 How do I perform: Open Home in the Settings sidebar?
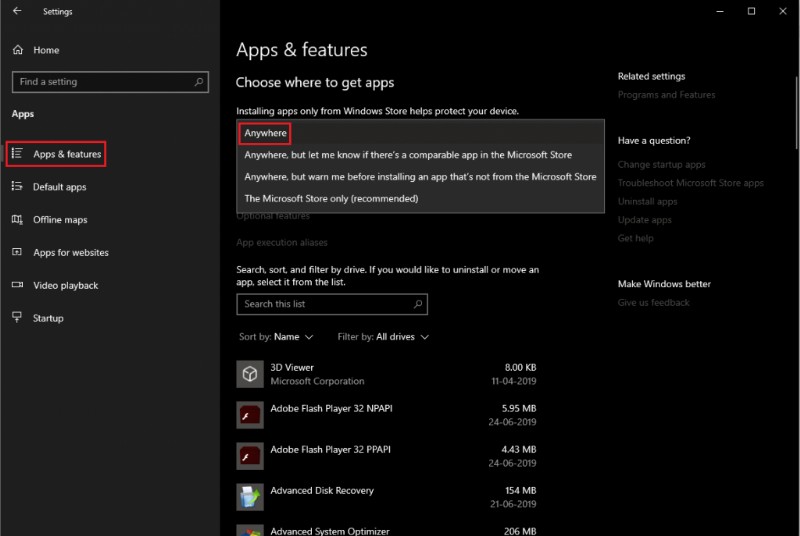point(46,50)
